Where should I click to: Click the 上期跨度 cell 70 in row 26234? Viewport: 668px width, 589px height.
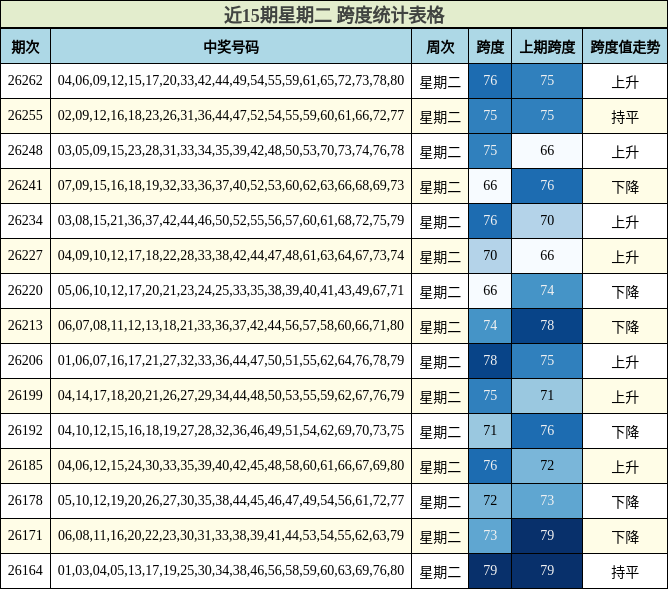click(547, 221)
